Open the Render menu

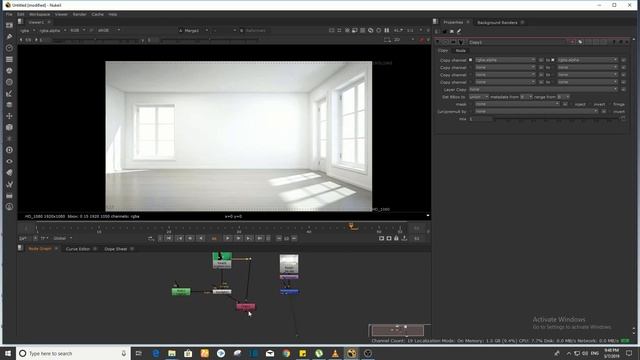79,14
